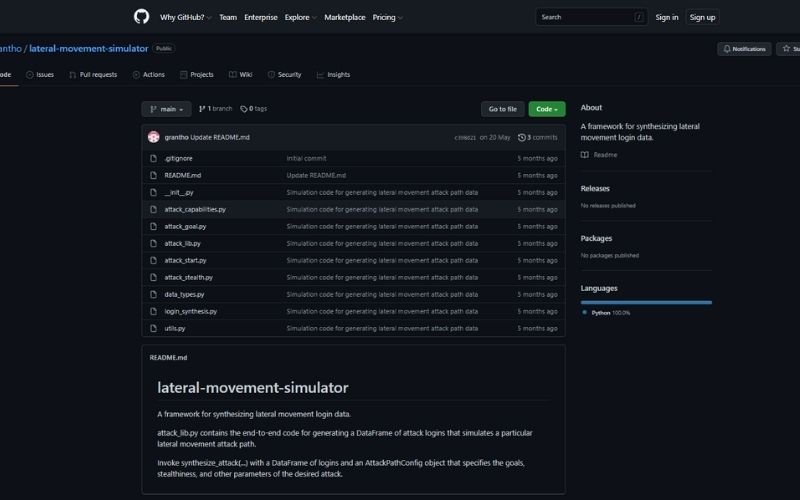Open the Packages heading link
This screenshot has width=800, height=500.
click(x=596, y=238)
